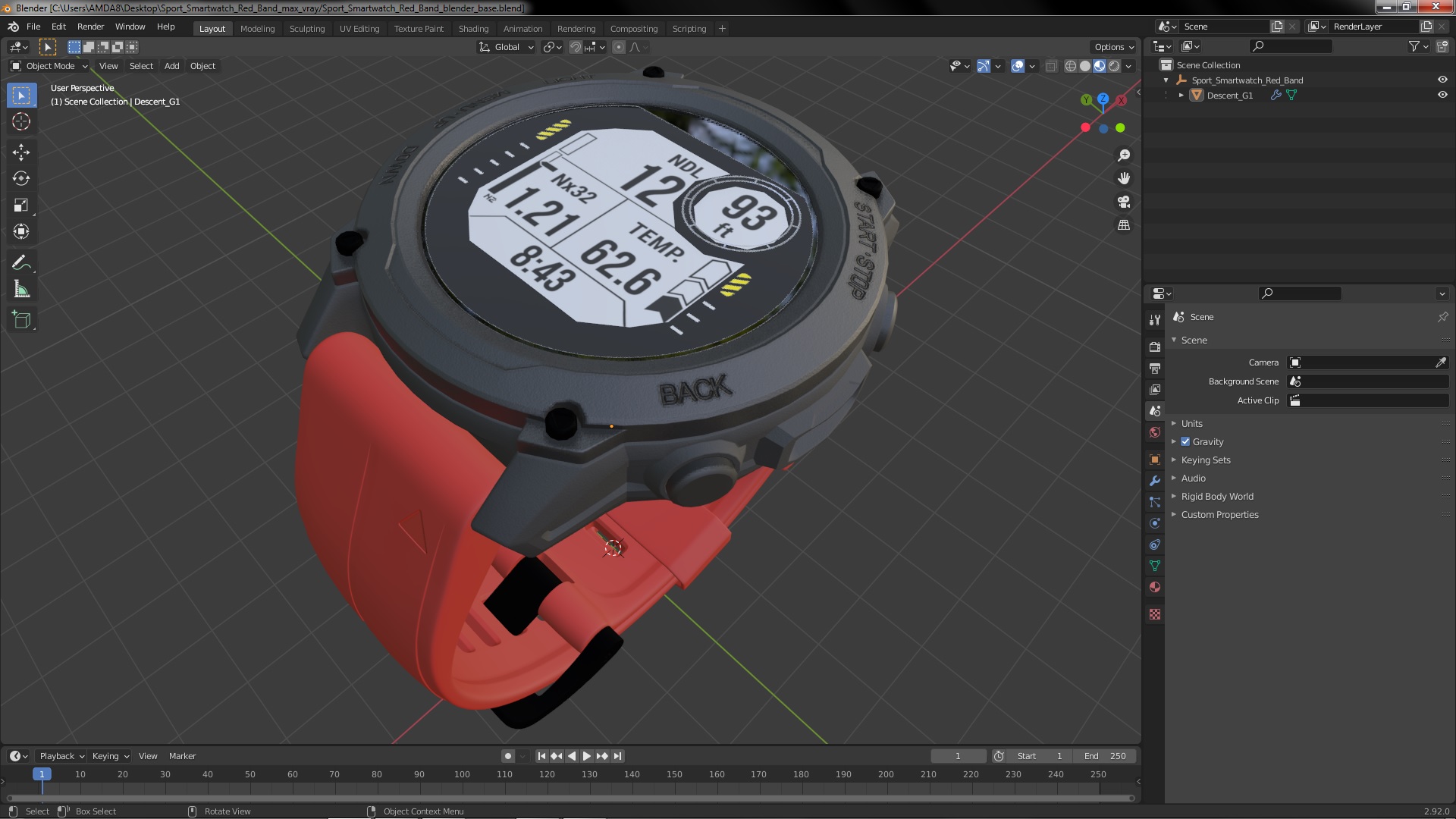Open the Object Data properties tab
This screenshot has height=819, width=1456.
coord(1155,566)
